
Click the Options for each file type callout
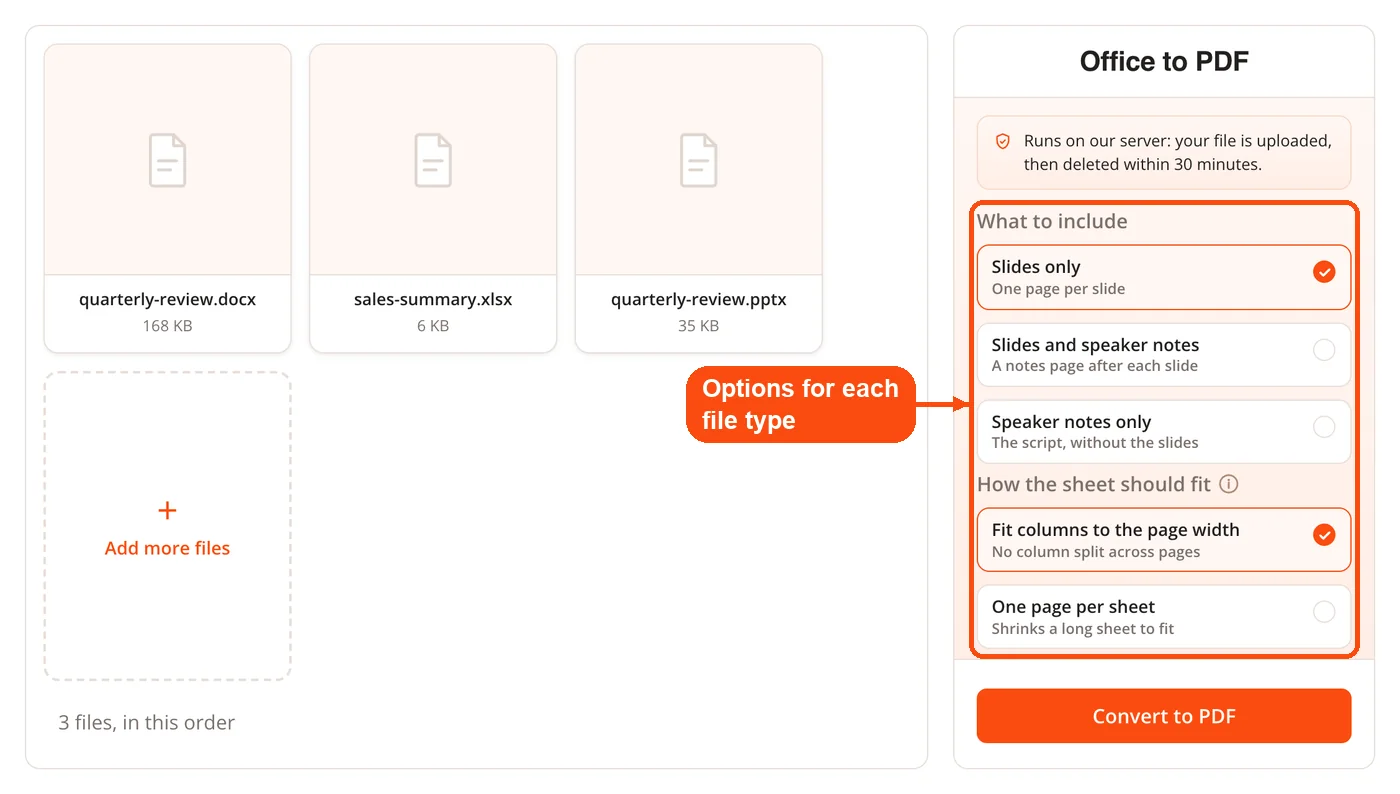pos(801,404)
